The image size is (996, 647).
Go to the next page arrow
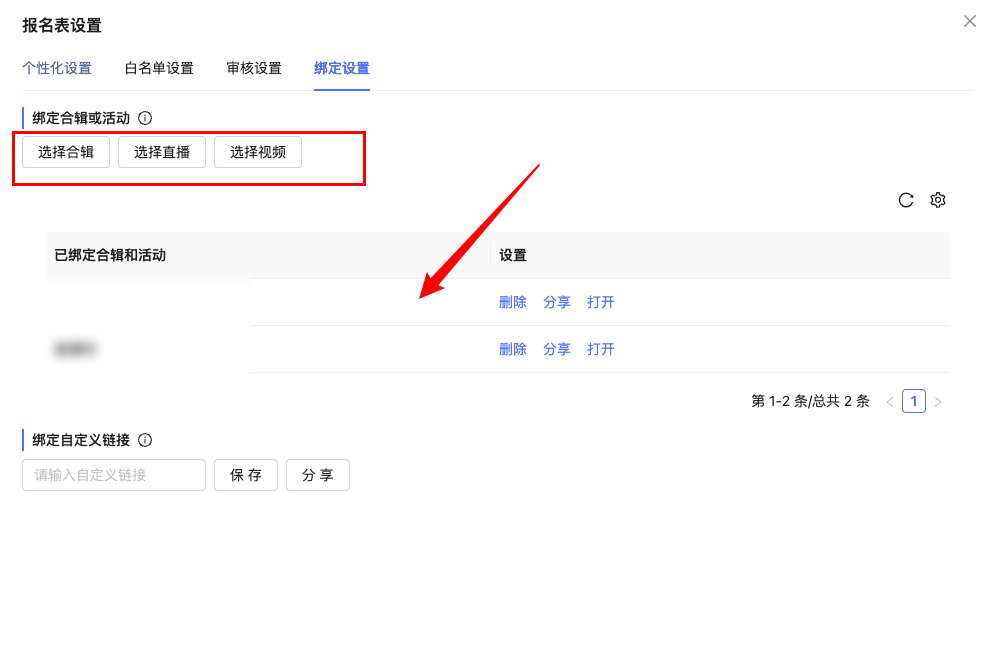[938, 402]
